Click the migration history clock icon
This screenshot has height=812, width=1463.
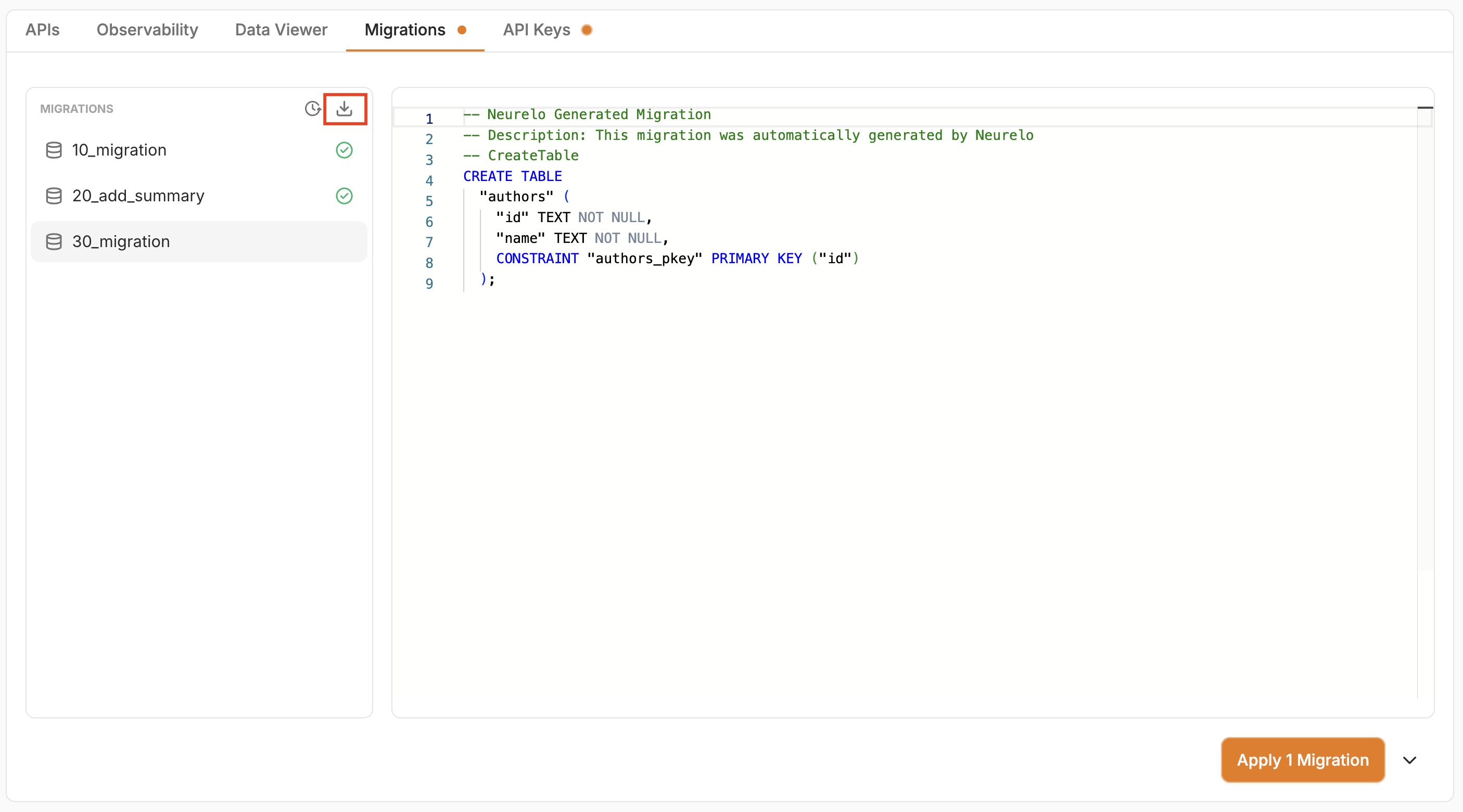312,108
